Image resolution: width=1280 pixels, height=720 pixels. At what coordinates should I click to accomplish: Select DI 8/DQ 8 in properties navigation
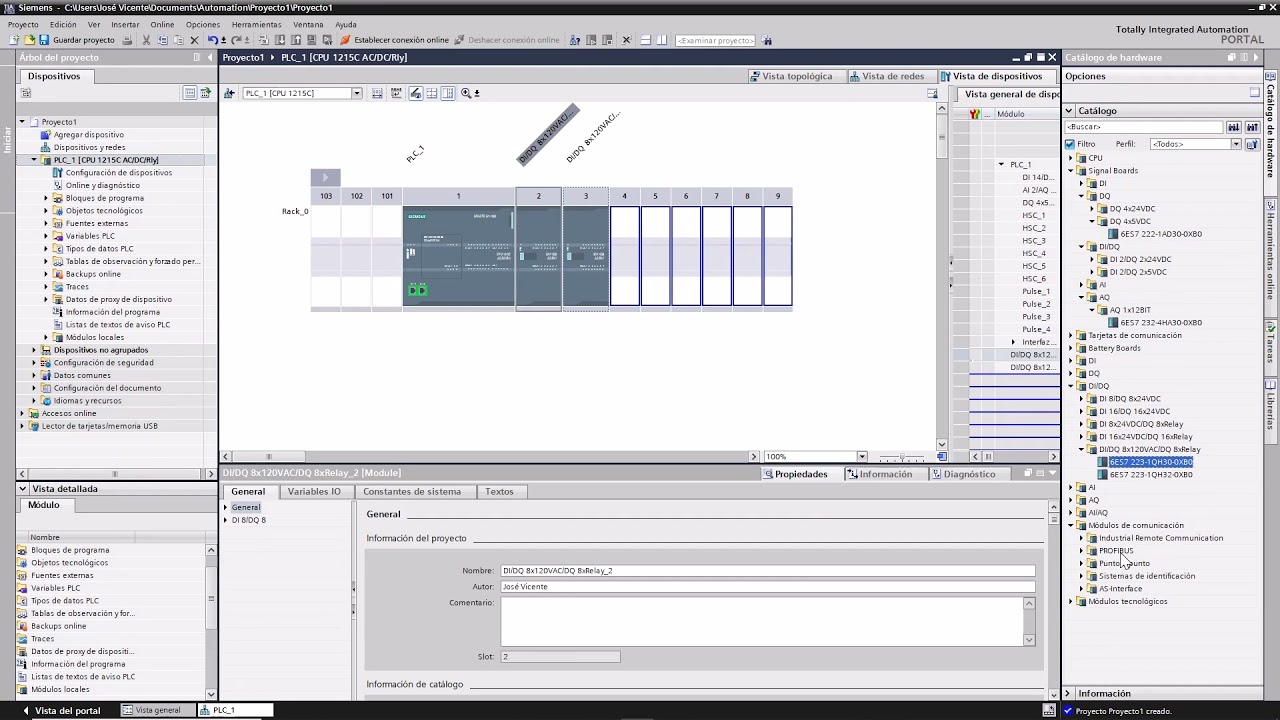[x=248, y=520]
